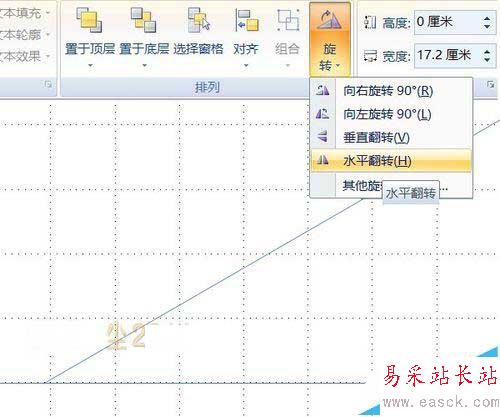Expand the 组合 dropdown arrow
The width and height of the screenshot is (500, 417).
288,65
